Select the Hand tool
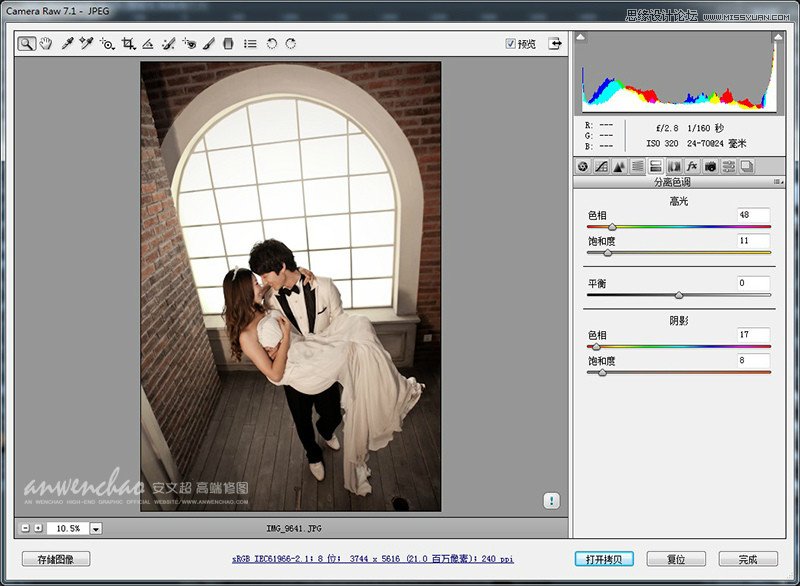This screenshot has height=586, width=800. click(x=46, y=43)
